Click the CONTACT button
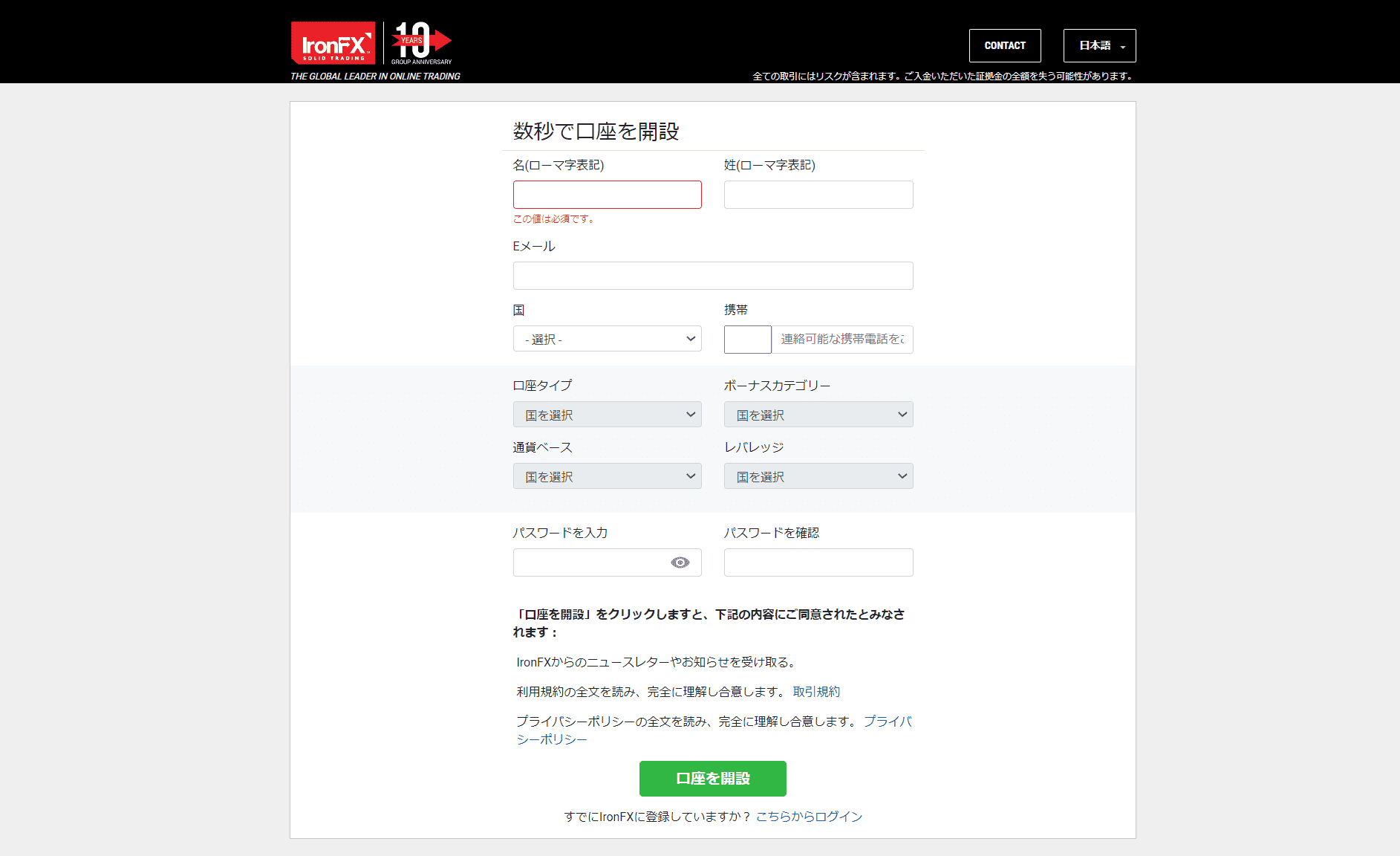This screenshot has width=1400, height=856. 1005,45
